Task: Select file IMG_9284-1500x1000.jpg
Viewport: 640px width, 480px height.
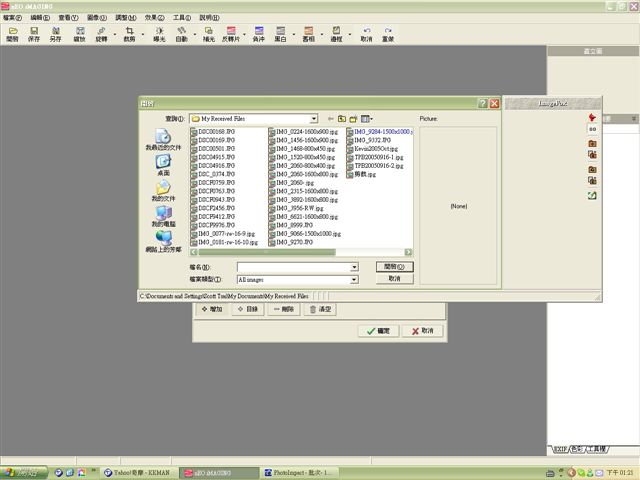Action: 380,132
